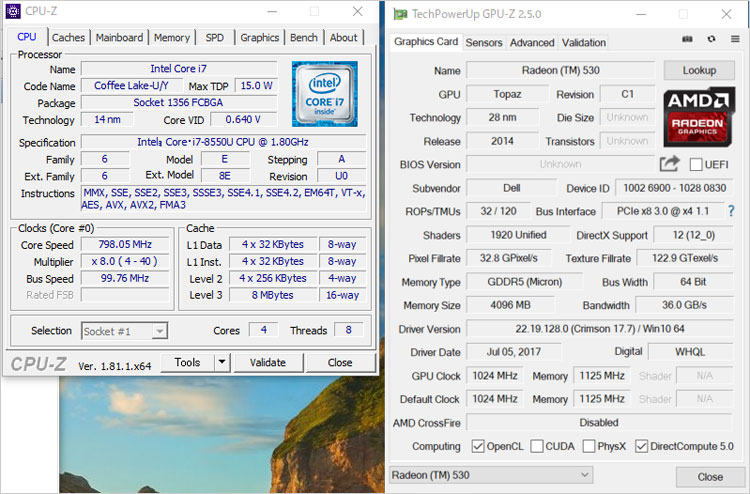Click the GPU-Z refresh icon

point(711,39)
